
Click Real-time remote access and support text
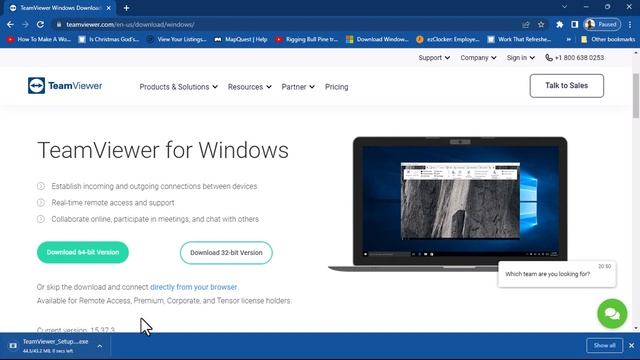click(113, 203)
